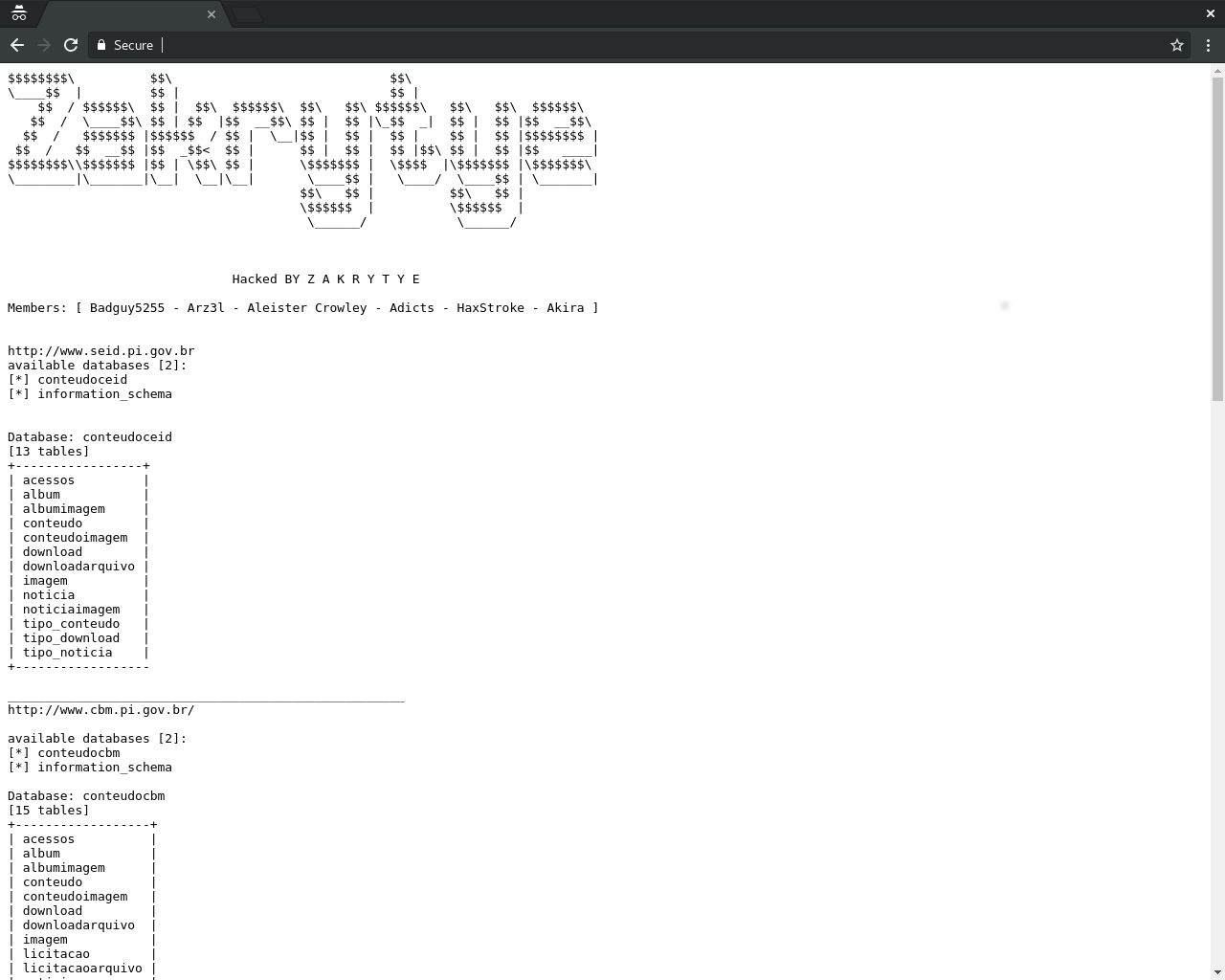
Task: Click 'conteudoimagem' row in conteudocbm table
Action: tap(82, 897)
